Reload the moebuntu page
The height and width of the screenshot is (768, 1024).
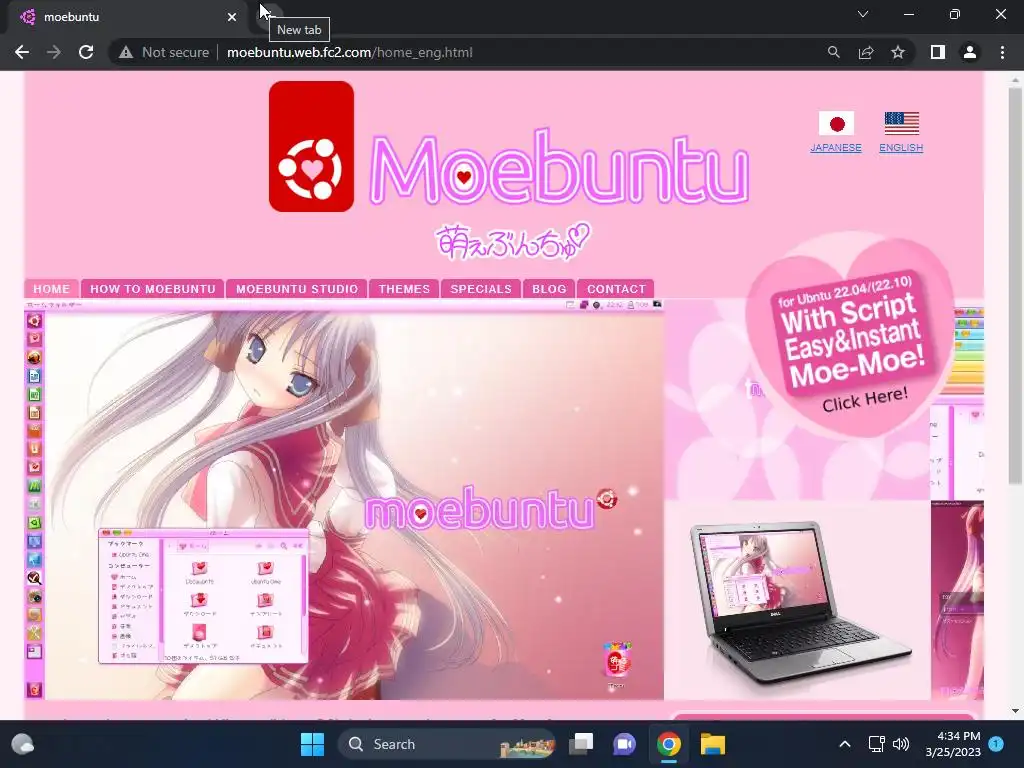(x=86, y=52)
